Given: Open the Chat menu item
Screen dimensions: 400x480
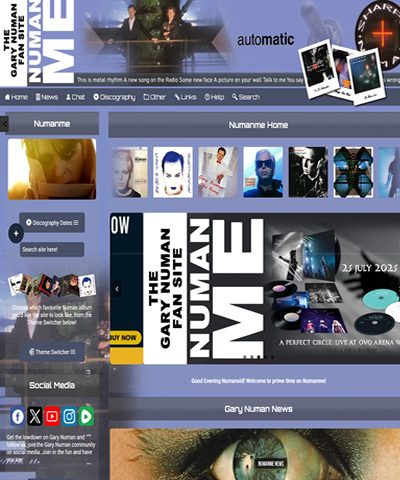Looking at the screenshot, I should tap(75, 97).
